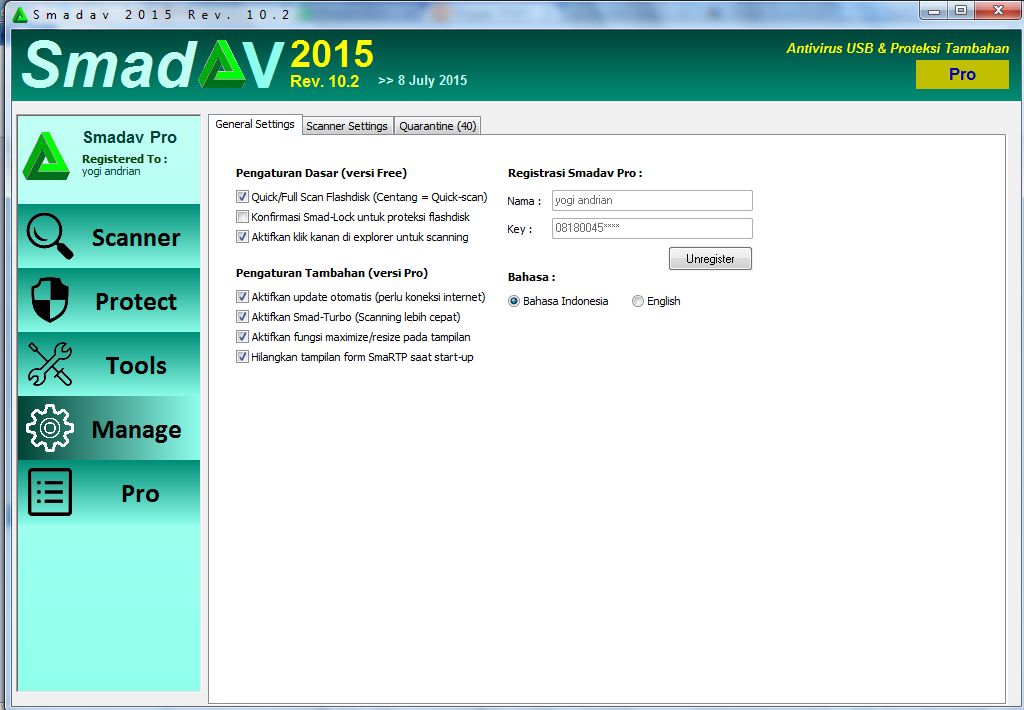Screen dimensions: 1024x710
Task: Click the Unregister button
Action: pyautogui.click(x=711, y=259)
